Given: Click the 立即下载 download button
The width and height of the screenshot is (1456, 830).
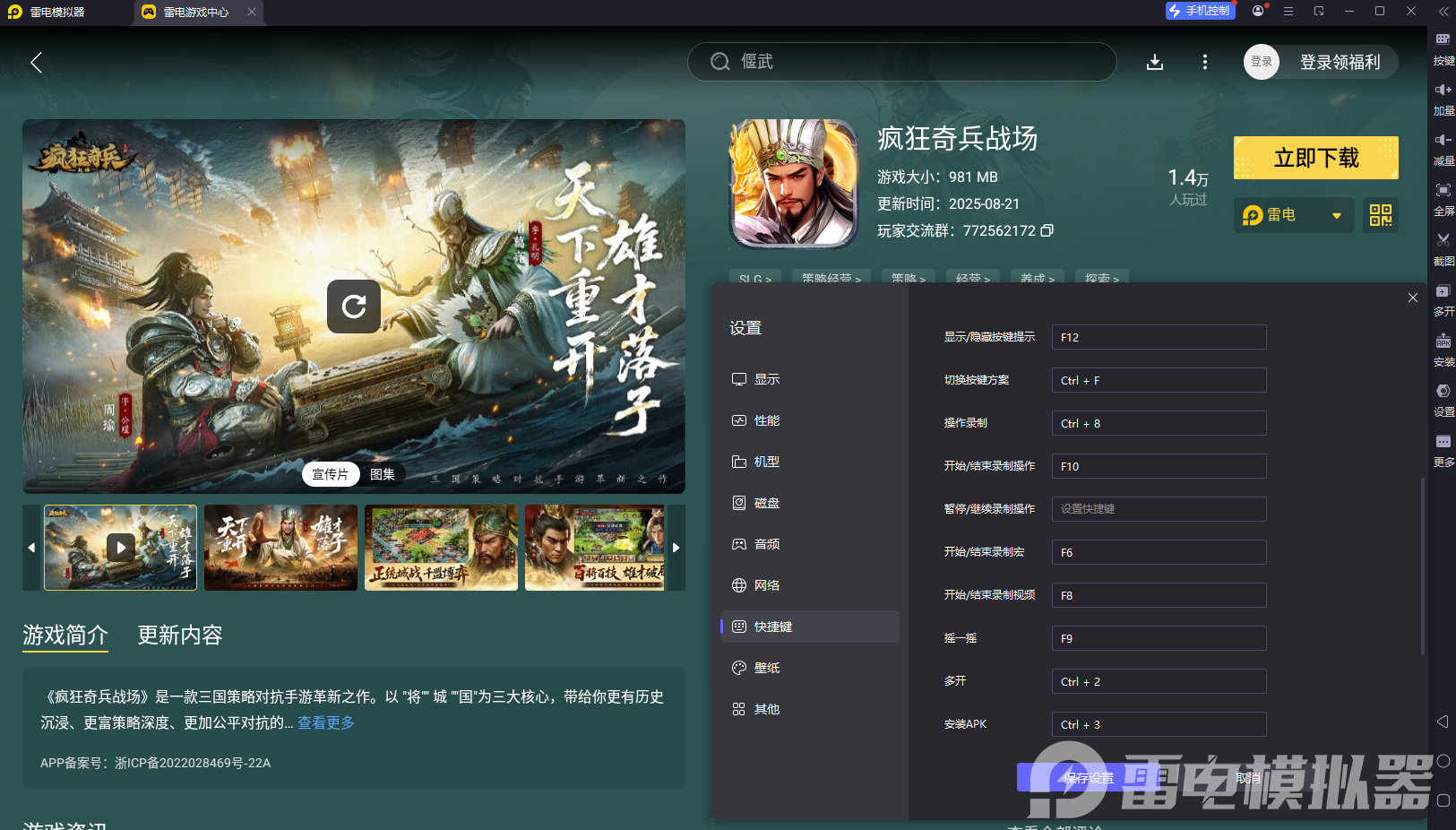Looking at the screenshot, I should (1315, 157).
